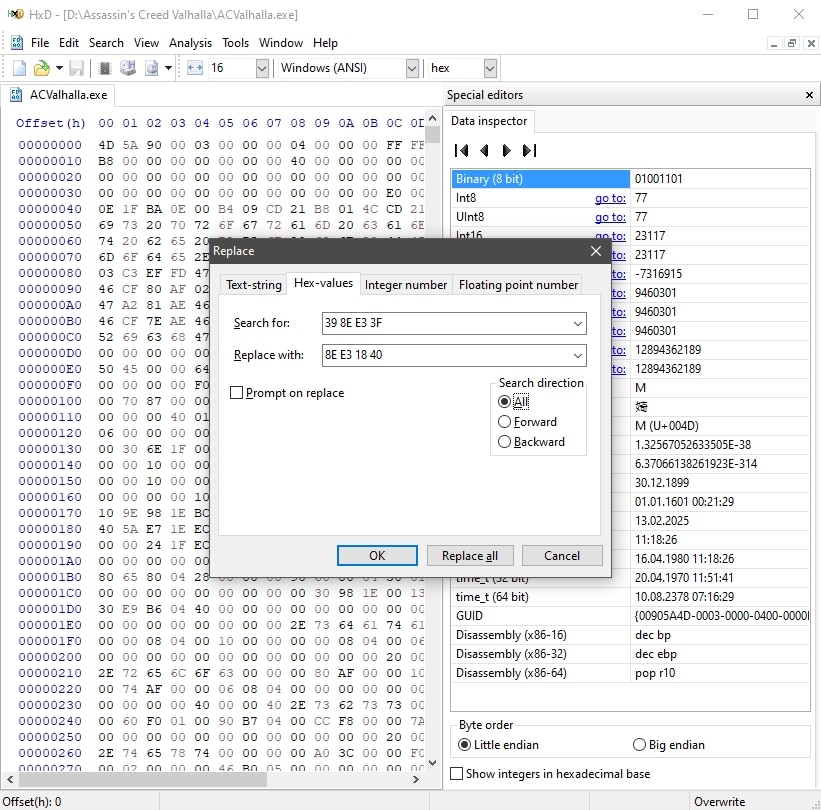Viewport: 821px width, 810px height.
Task: Click OK in Replace dialog
Action: click(377, 556)
